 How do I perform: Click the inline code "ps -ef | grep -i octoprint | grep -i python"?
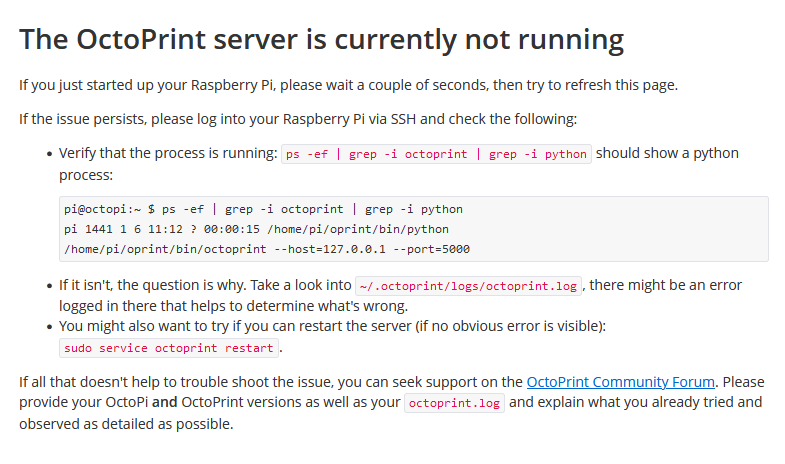tap(436, 154)
